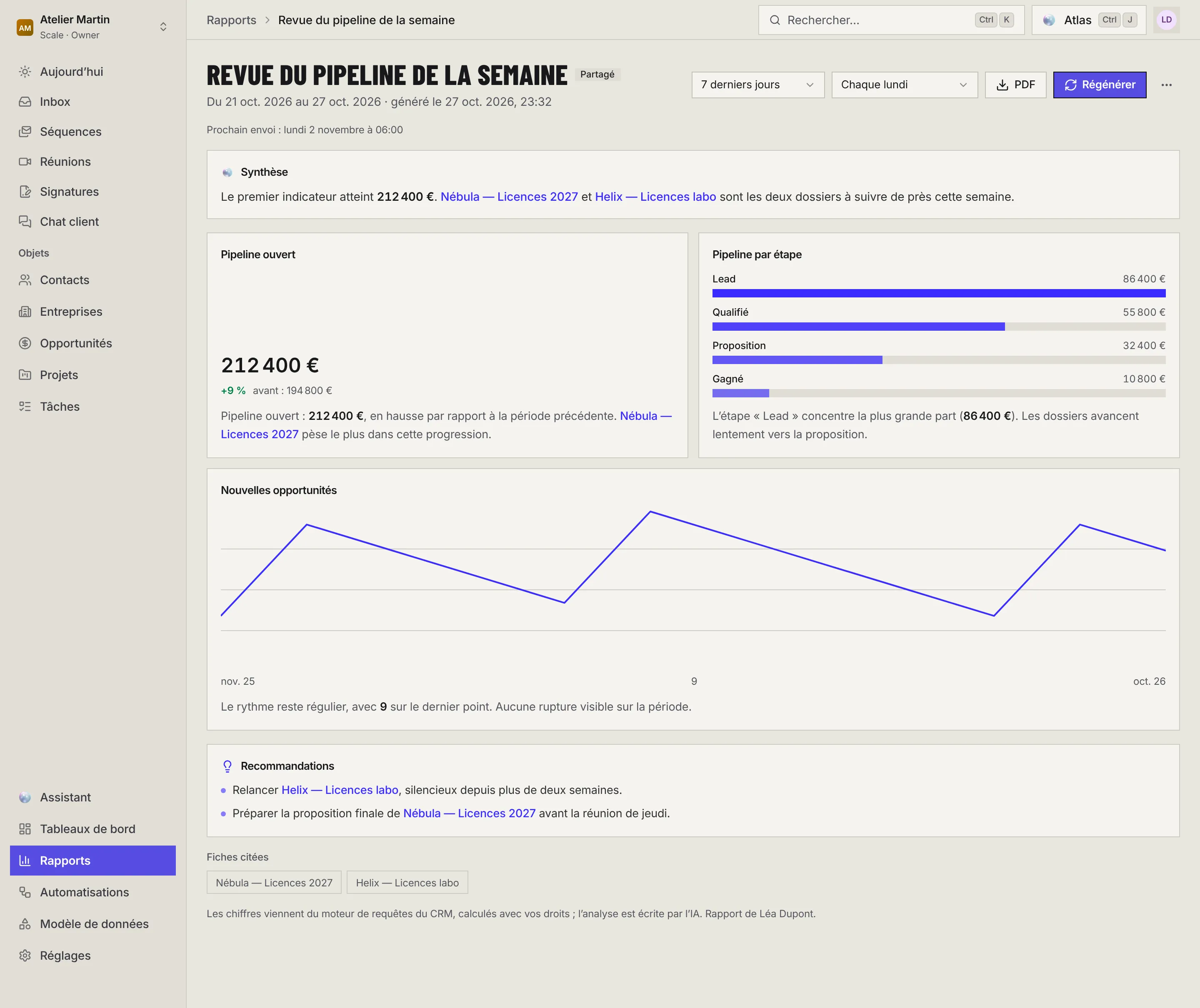
Task: Click the Chat client bubbles icon
Action: click(x=25, y=222)
